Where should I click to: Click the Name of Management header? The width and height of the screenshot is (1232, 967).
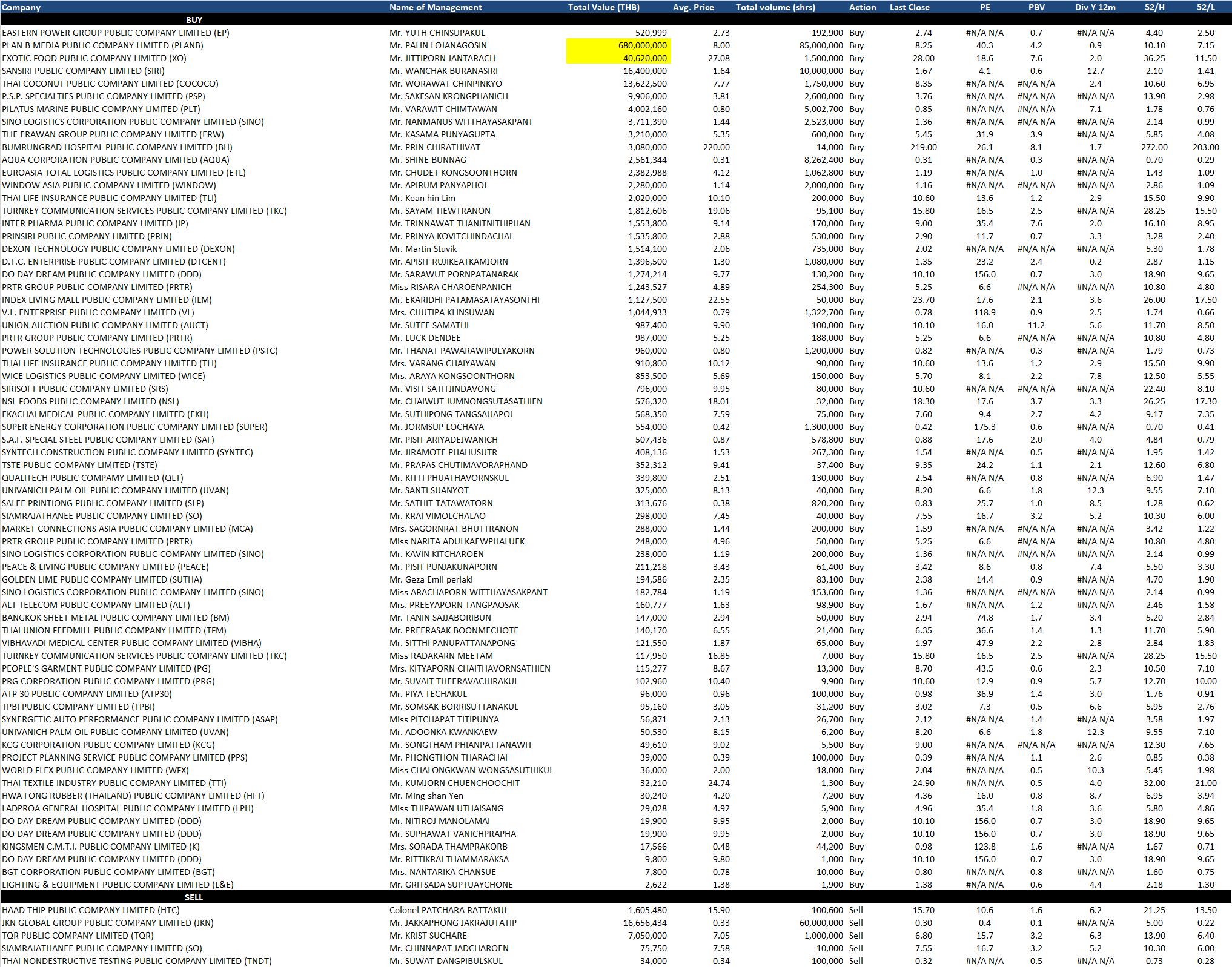[436, 7]
